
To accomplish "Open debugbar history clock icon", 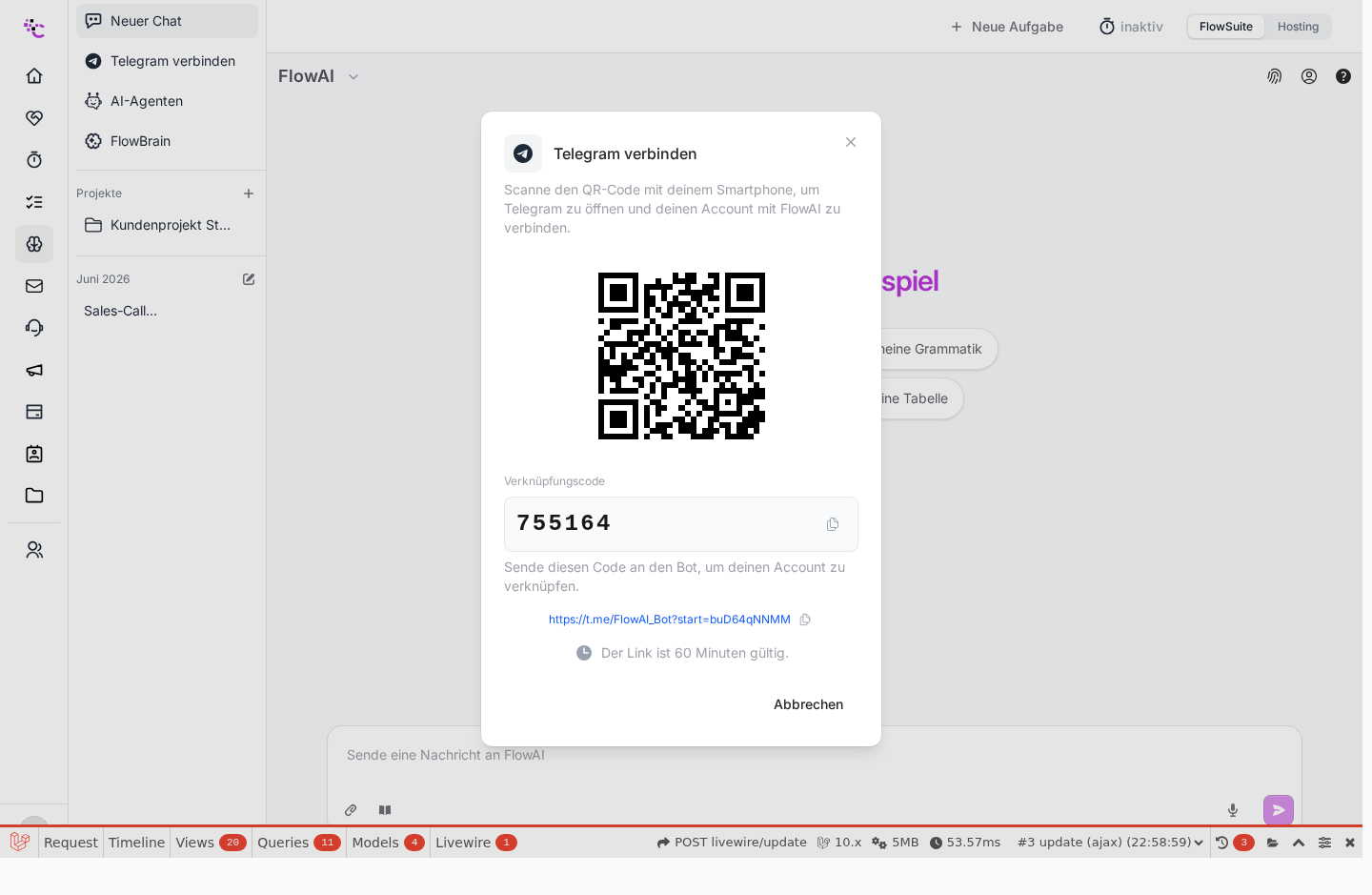I will tap(1222, 843).
